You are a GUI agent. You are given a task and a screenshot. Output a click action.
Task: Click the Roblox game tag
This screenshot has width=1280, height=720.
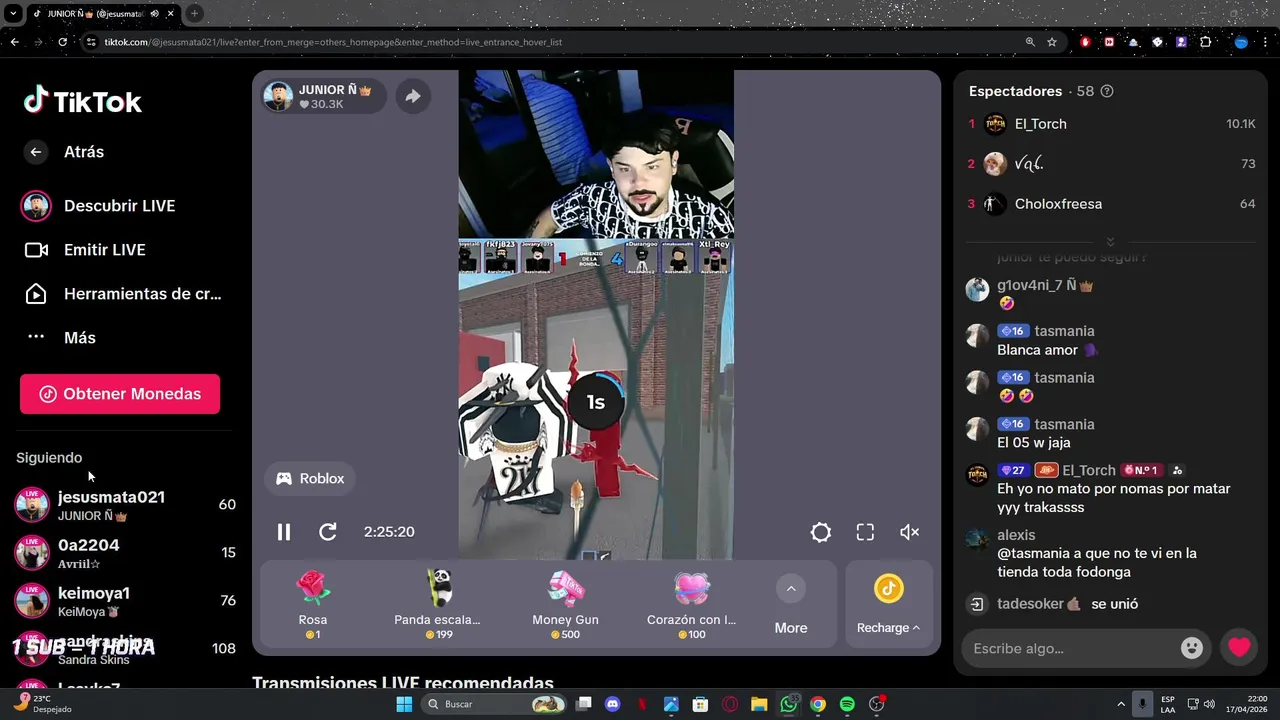(310, 479)
